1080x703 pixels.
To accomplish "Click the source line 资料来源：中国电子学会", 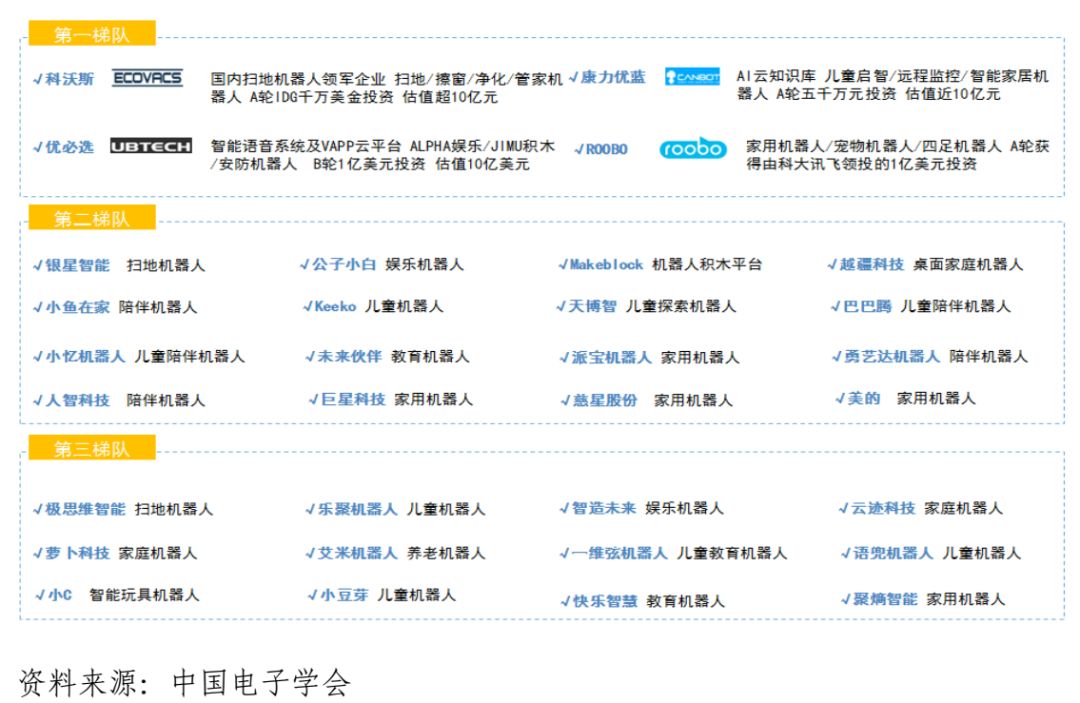I will [x=185, y=682].
